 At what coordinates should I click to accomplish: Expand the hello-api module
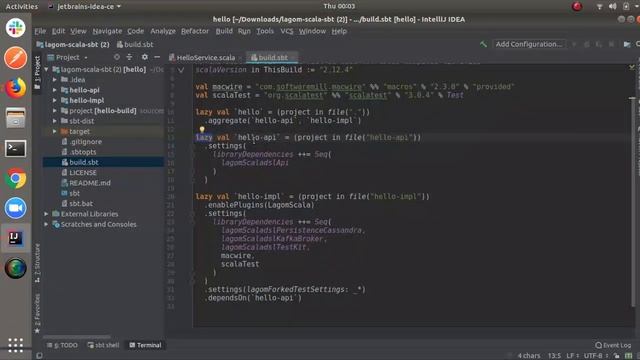(55, 90)
